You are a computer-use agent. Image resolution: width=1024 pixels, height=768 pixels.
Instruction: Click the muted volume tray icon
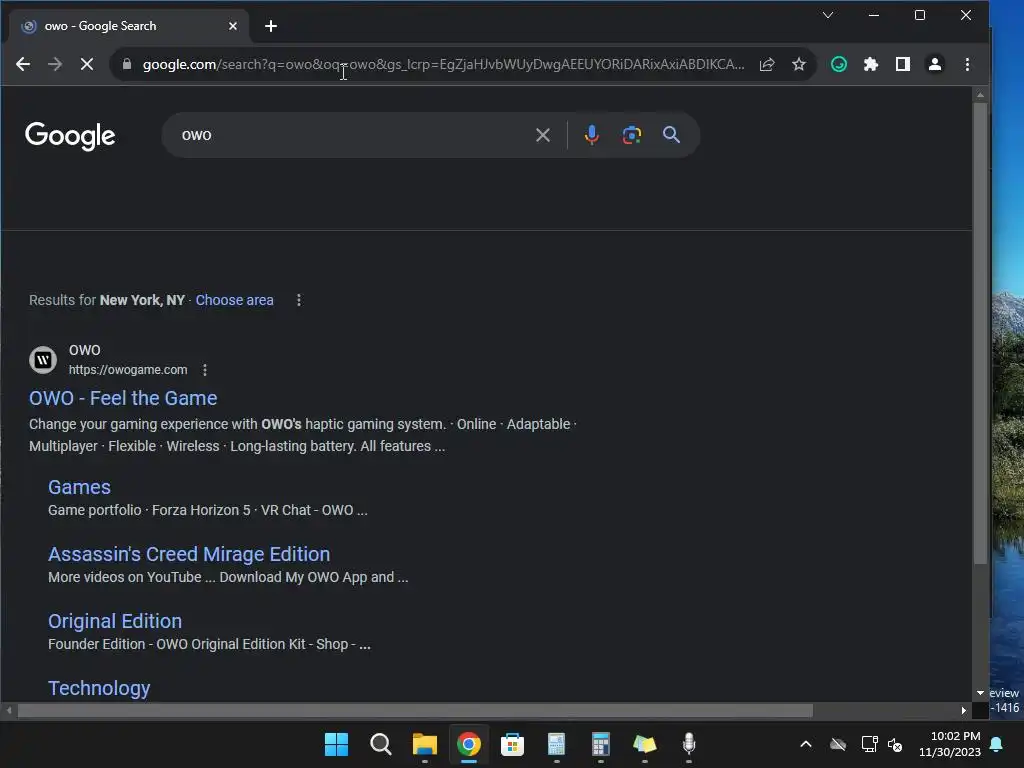(x=895, y=744)
